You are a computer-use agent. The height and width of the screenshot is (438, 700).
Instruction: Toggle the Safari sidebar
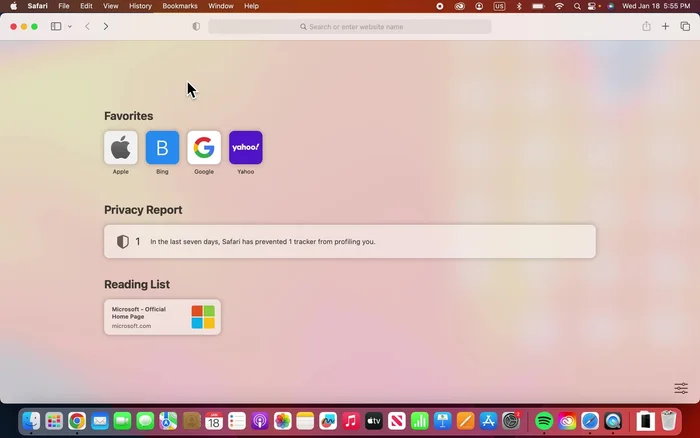pos(56,26)
